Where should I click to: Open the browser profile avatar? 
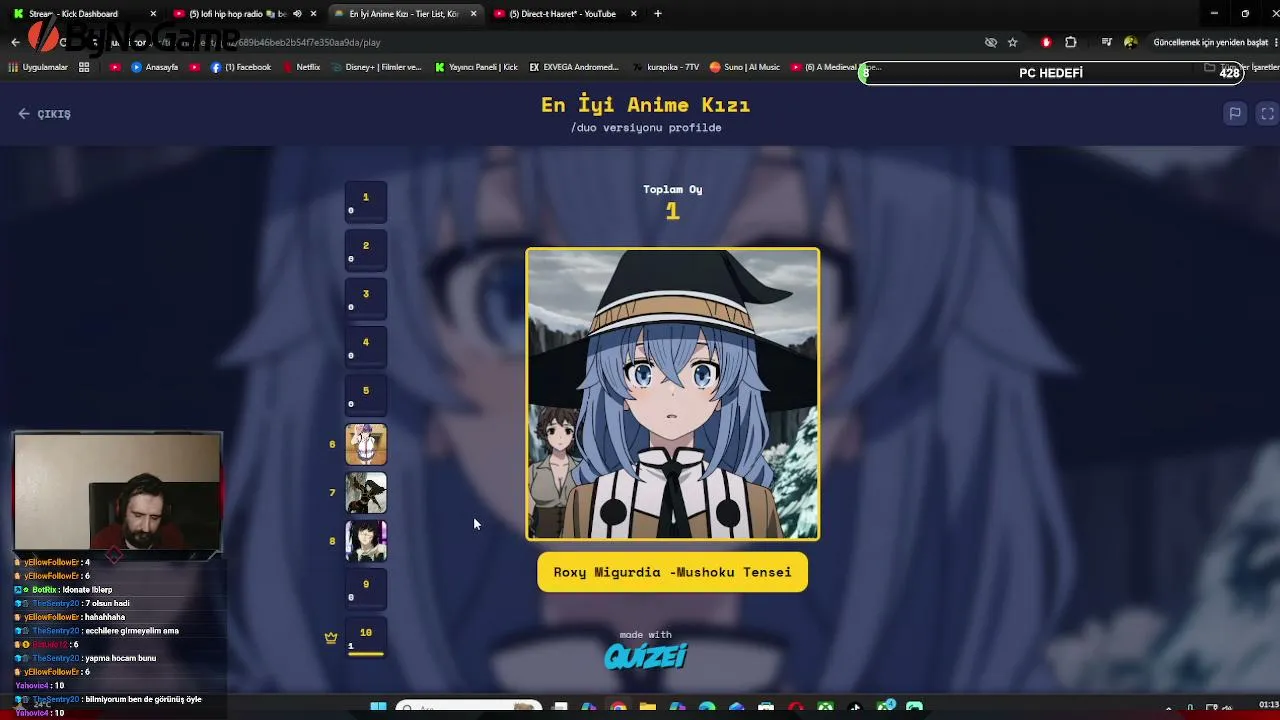point(1131,43)
